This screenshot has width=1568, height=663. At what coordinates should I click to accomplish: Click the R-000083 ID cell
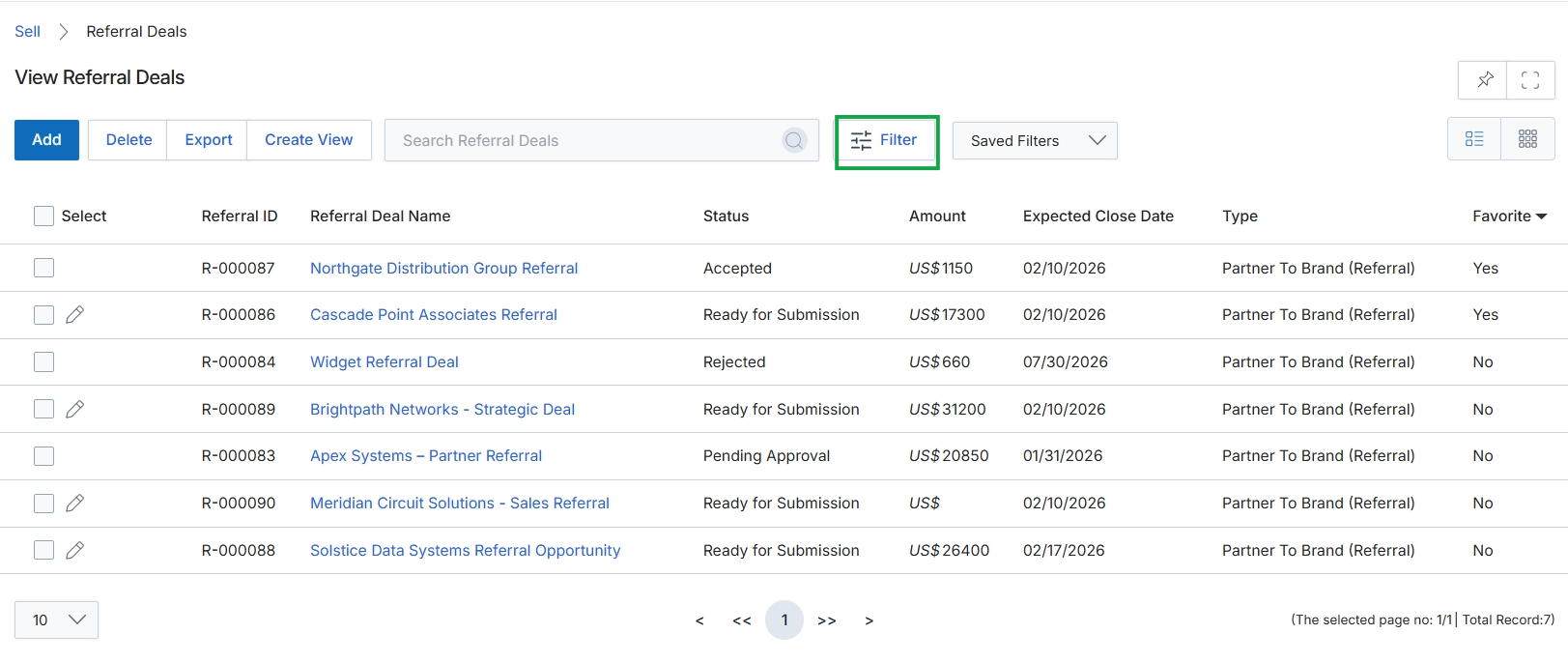239,456
